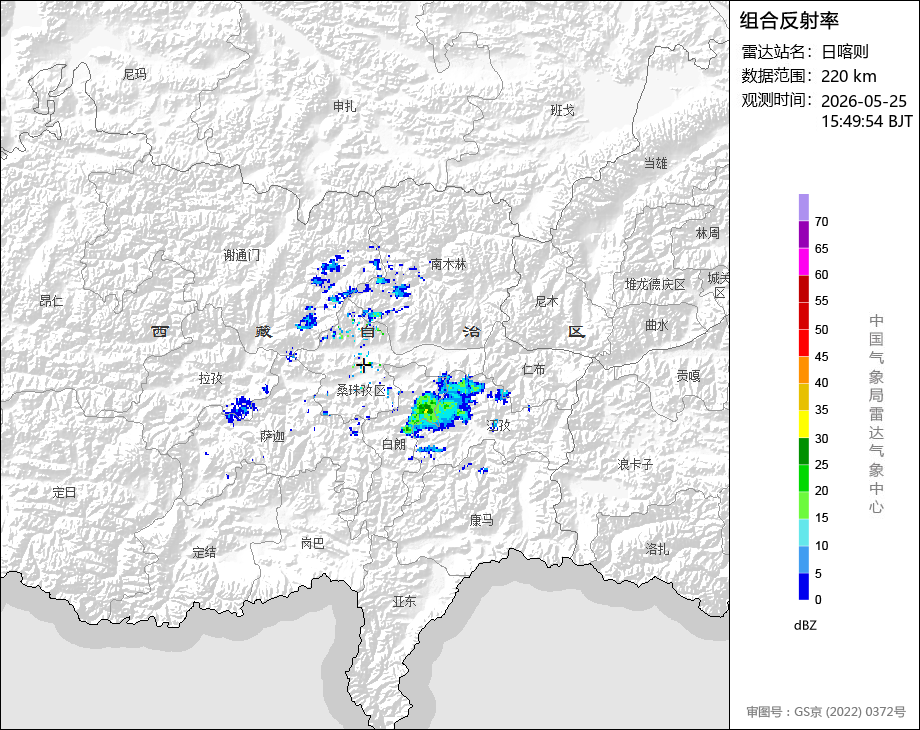This screenshot has height=730, width=920.
Task: Click the 江孜 map label
Action: pyautogui.click(x=499, y=425)
